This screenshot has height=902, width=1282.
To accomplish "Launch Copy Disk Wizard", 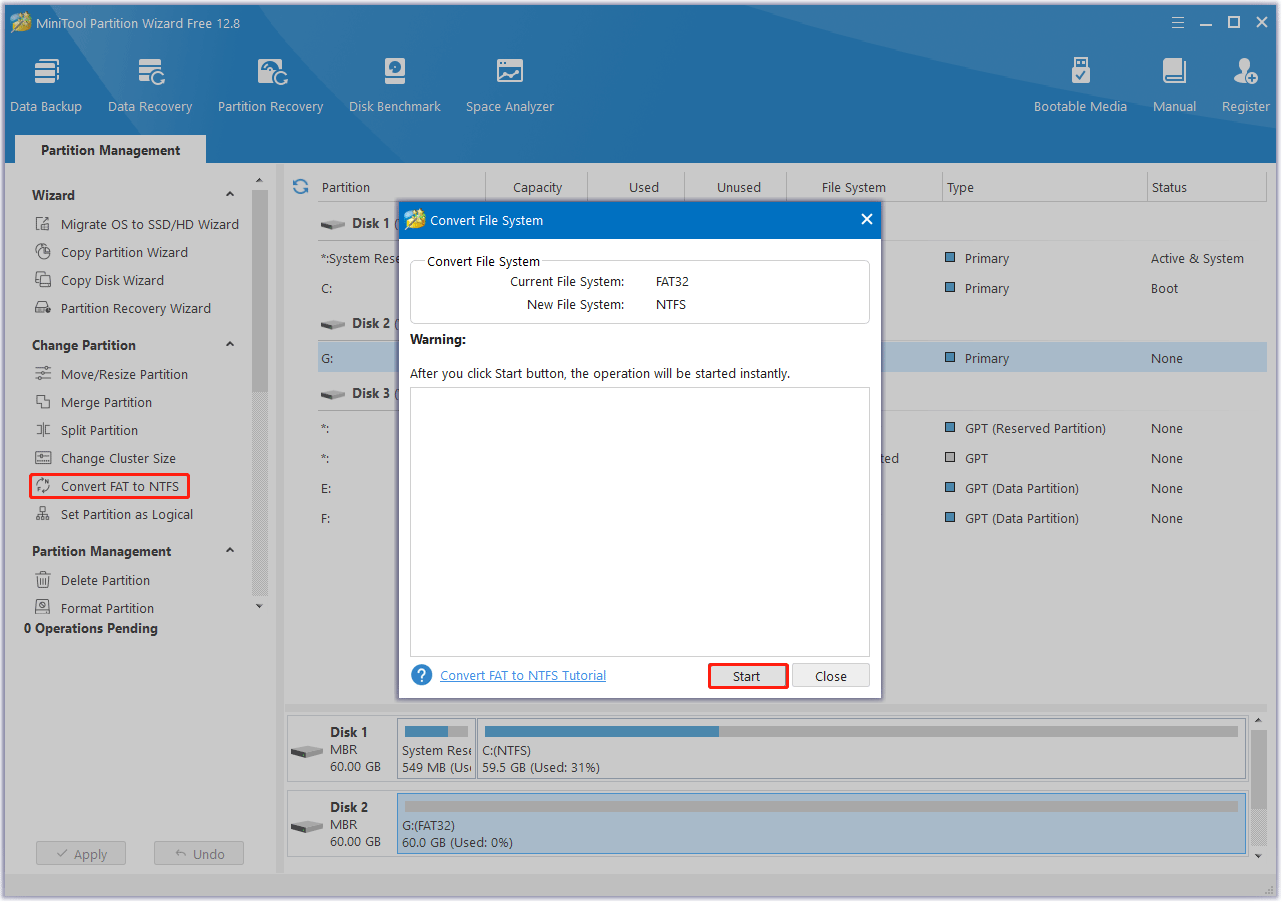I will click(x=100, y=280).
